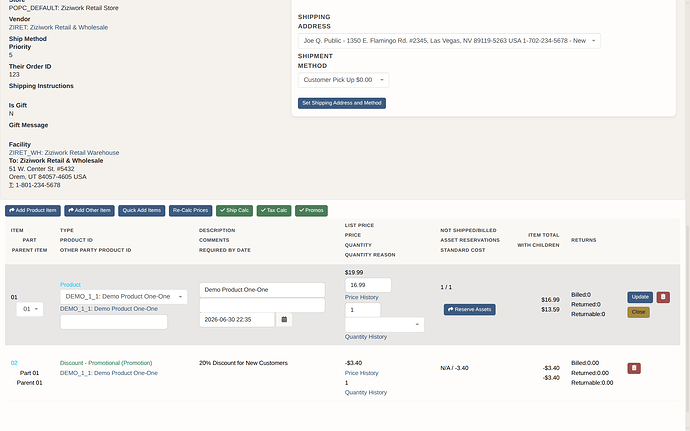The width and height of the screenshot is (690, 431).
Task: Delete discount item 02 with red trash icon
Action: pos(634,368)
